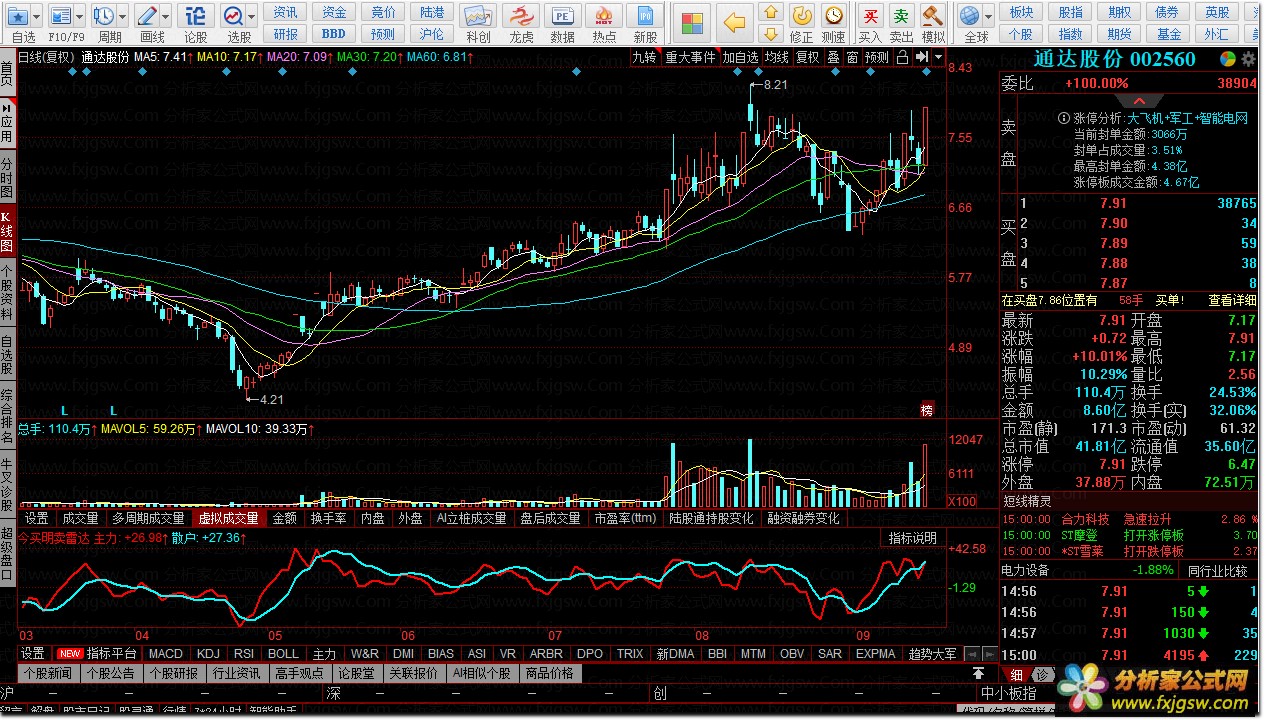Click the 买入 buy icon
Viewport: 1265px width, 720px height.
click(871, 16)
